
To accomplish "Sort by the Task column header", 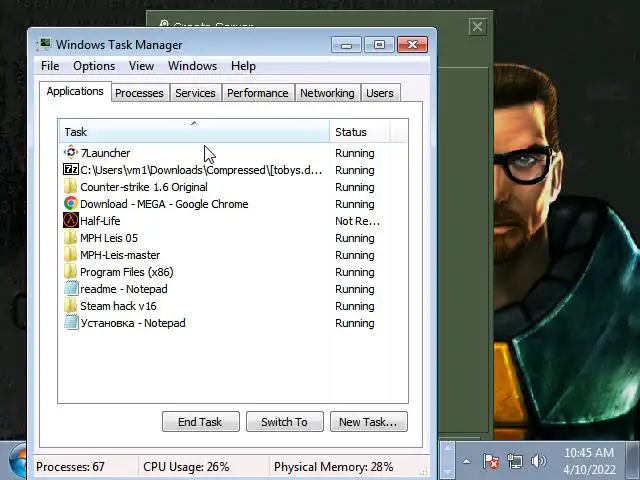I will 194,131.
